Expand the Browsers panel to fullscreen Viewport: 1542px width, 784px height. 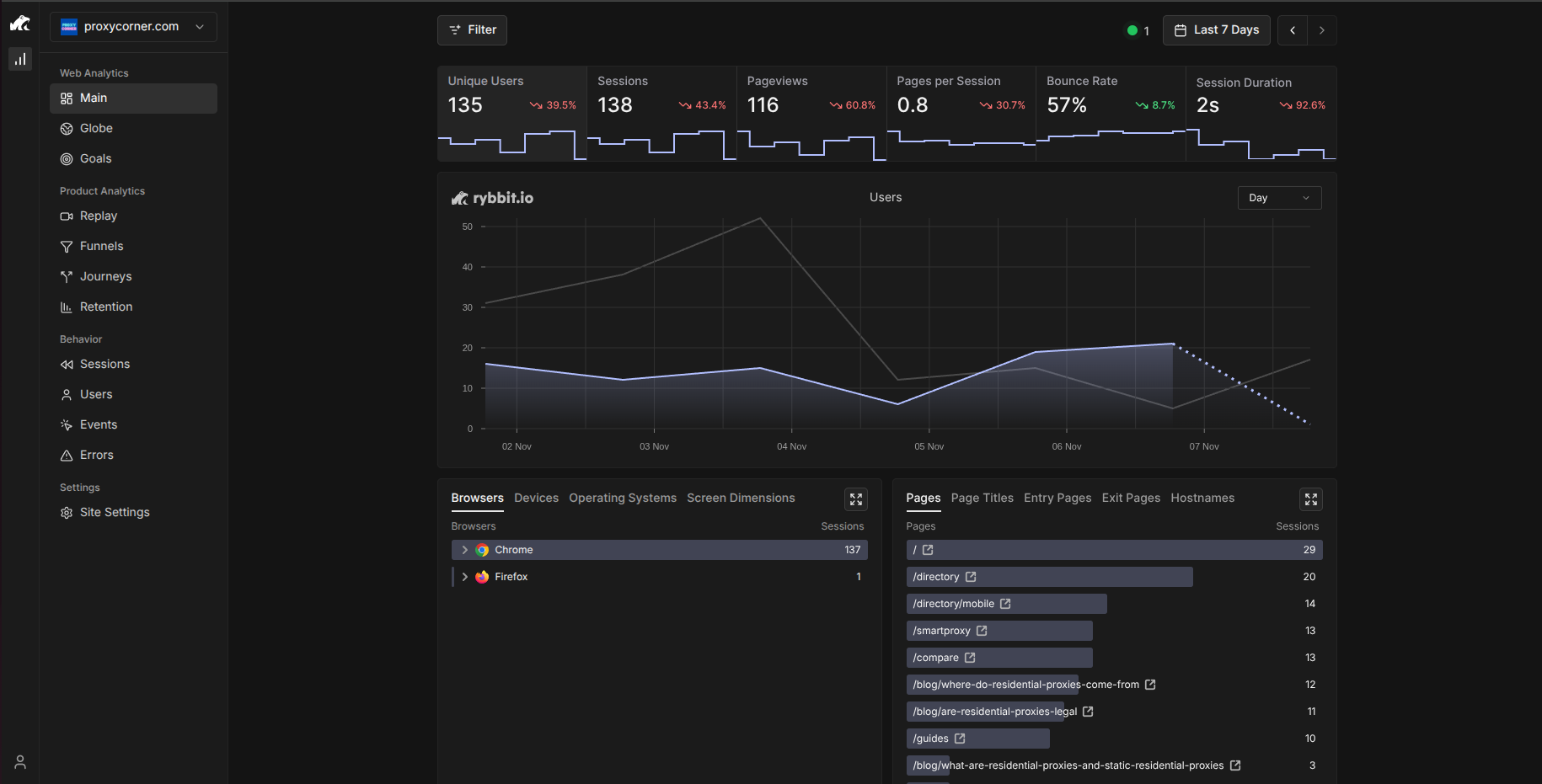[856, 499]
